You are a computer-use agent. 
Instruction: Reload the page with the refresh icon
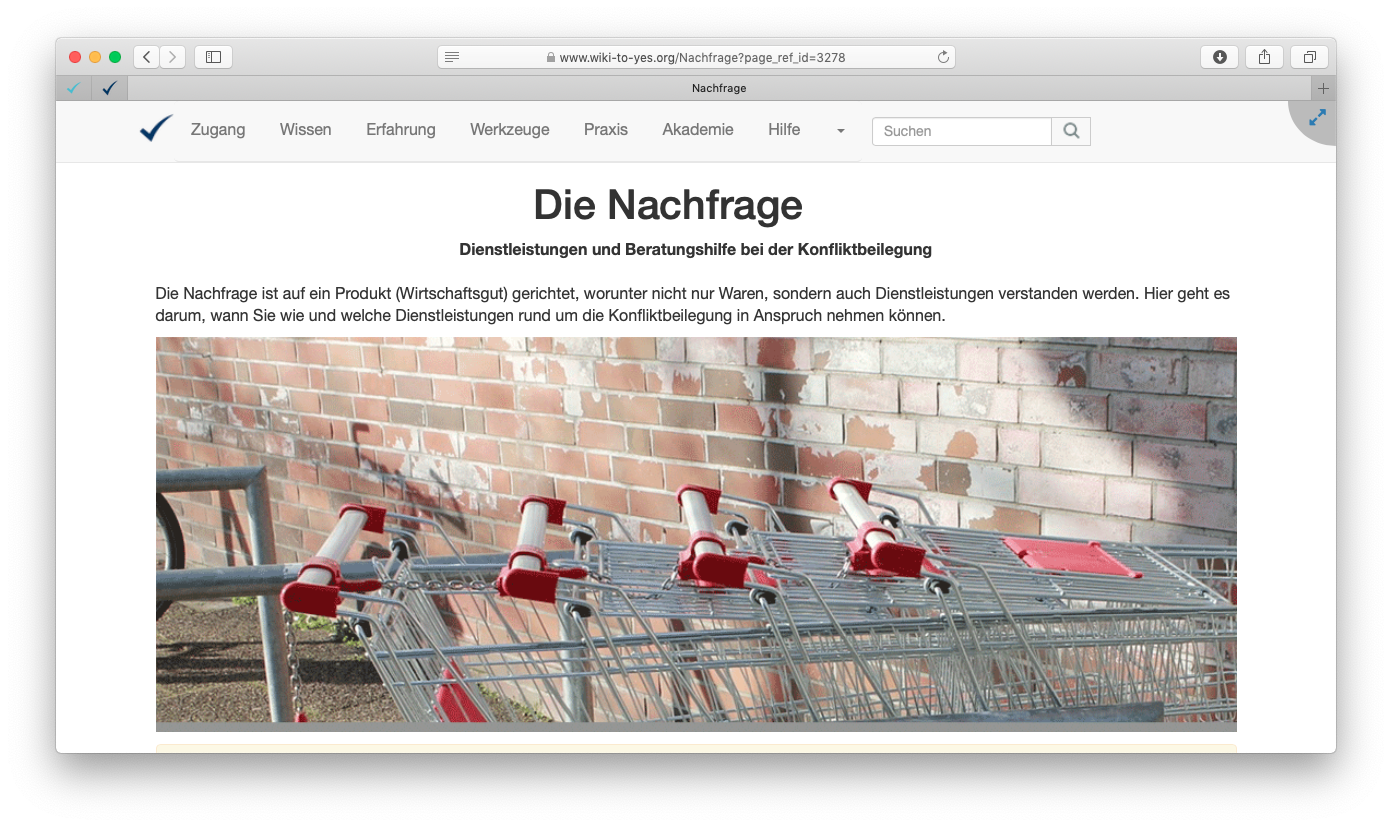pyautogui.click(x=942, y=57)
